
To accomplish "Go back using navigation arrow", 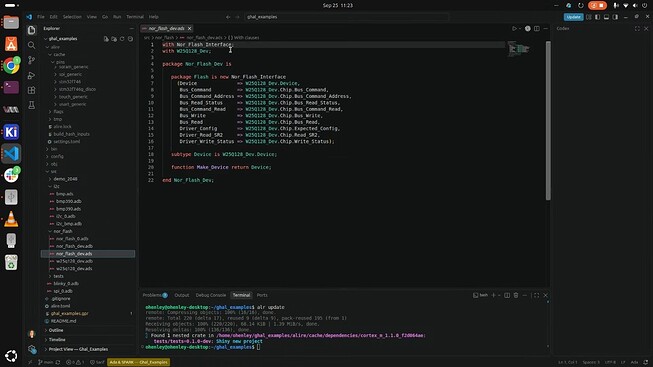I will pos(228,17).
